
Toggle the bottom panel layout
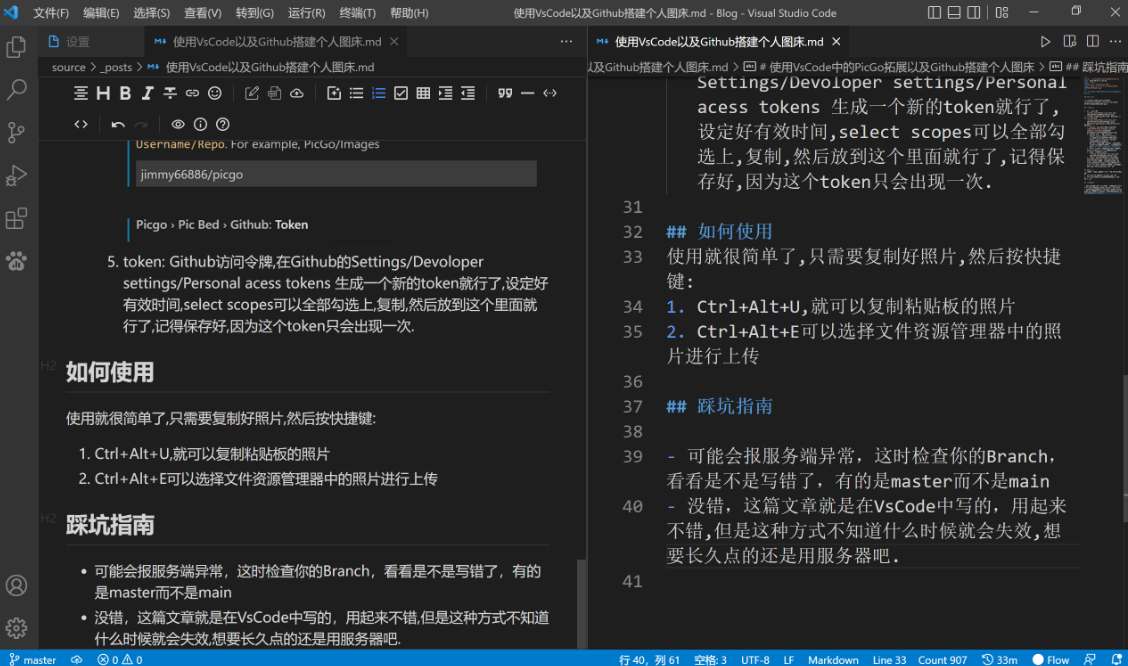click(954, 12)
